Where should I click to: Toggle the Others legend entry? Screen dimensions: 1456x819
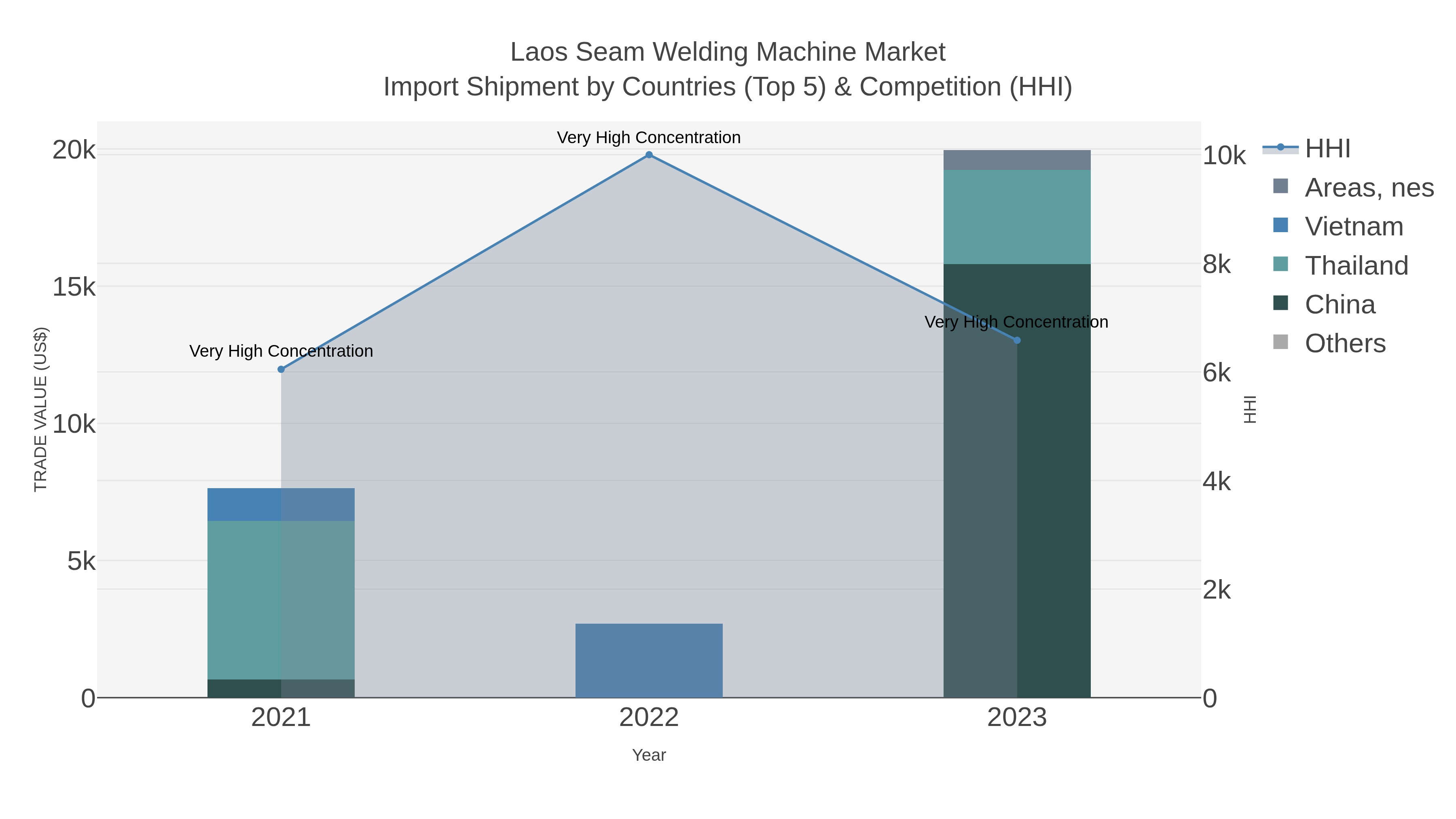1329,343
